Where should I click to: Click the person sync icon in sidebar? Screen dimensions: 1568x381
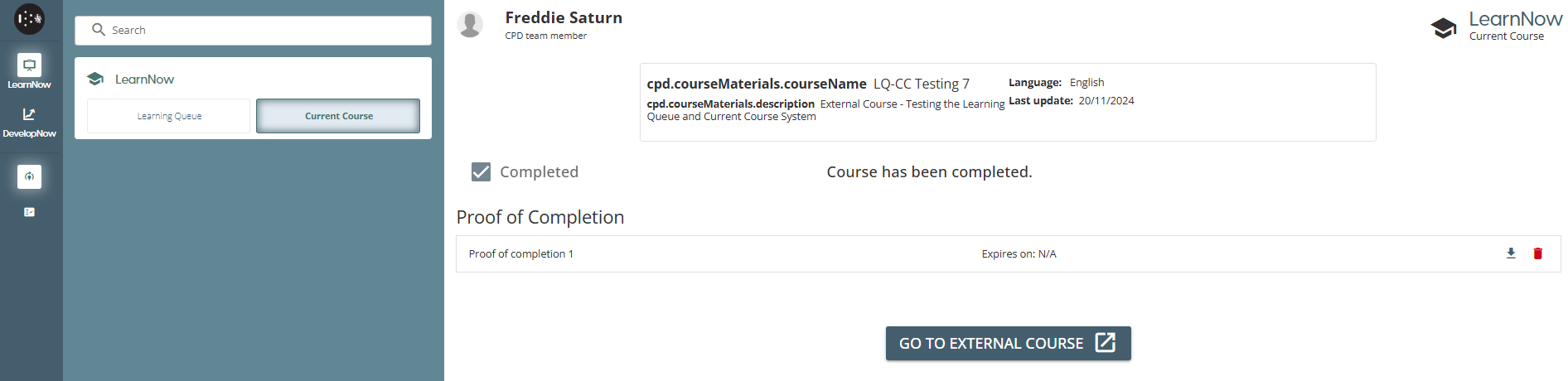(29, 176)
